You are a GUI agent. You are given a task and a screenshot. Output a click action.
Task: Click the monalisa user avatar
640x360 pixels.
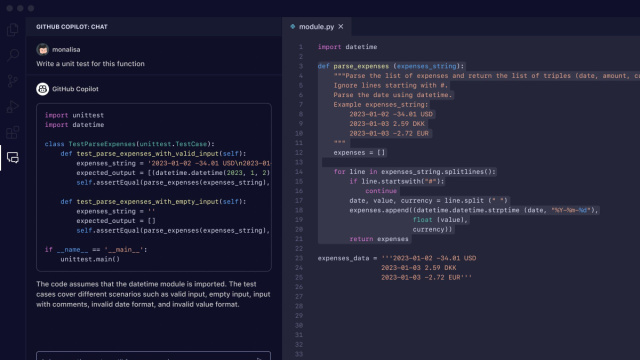(x=42, y=49)
